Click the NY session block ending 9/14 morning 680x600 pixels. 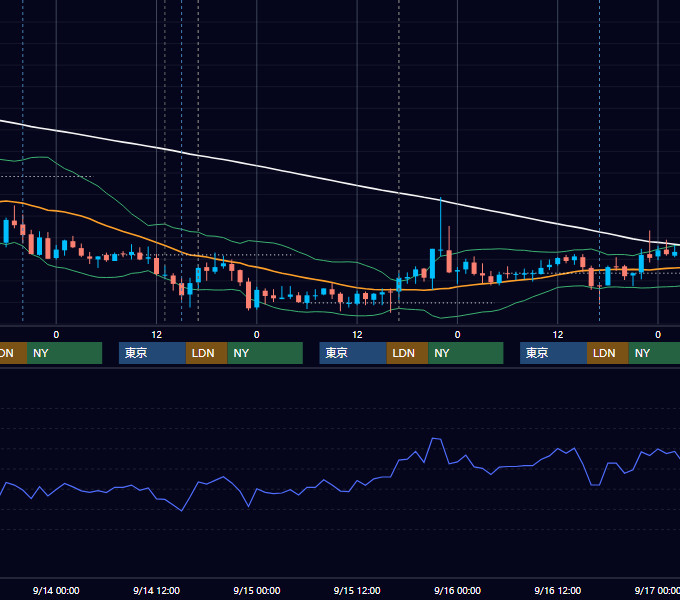coord(64,353)
